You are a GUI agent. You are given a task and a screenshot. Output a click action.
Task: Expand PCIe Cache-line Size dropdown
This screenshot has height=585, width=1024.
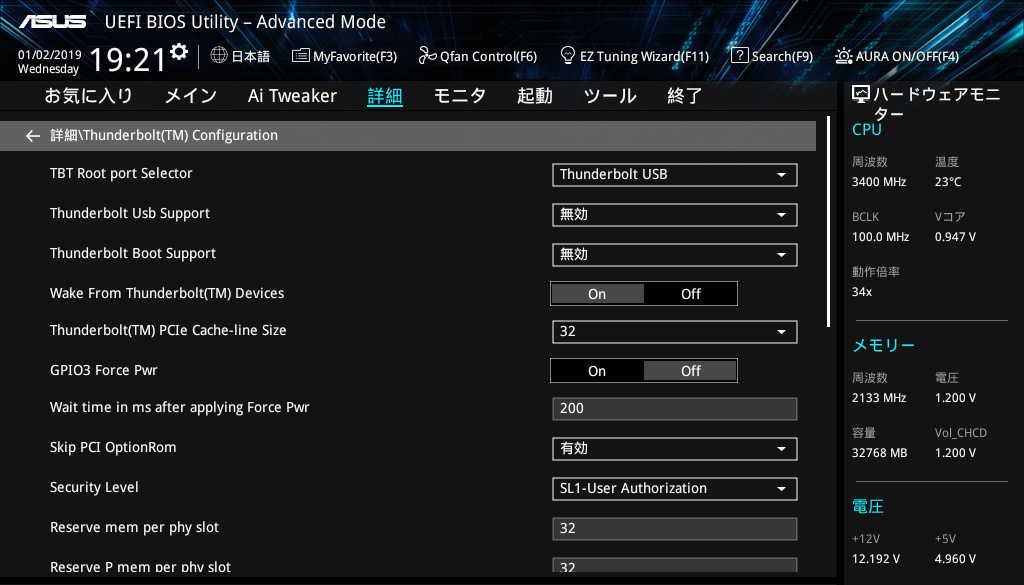[x=675, y=332]
